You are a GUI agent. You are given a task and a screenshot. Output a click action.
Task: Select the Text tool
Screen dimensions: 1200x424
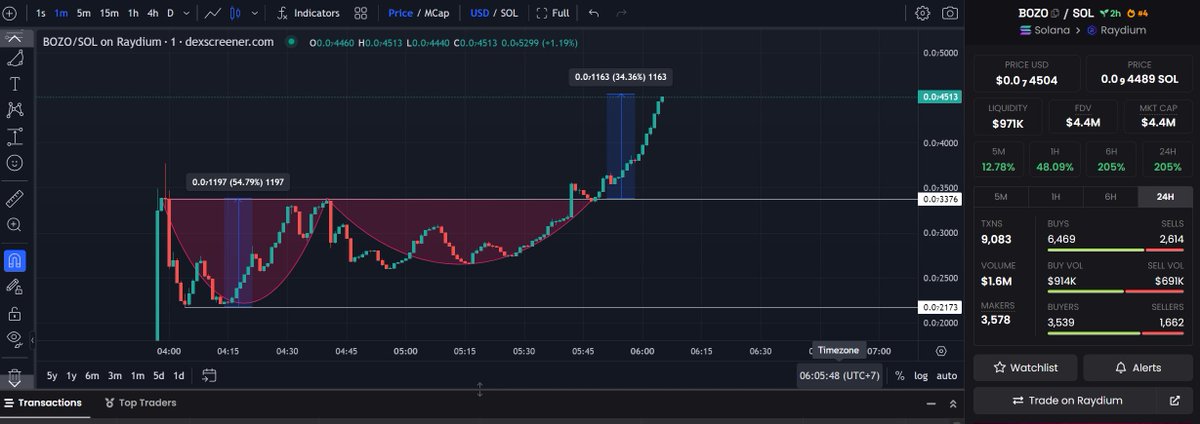coord(15,84)
